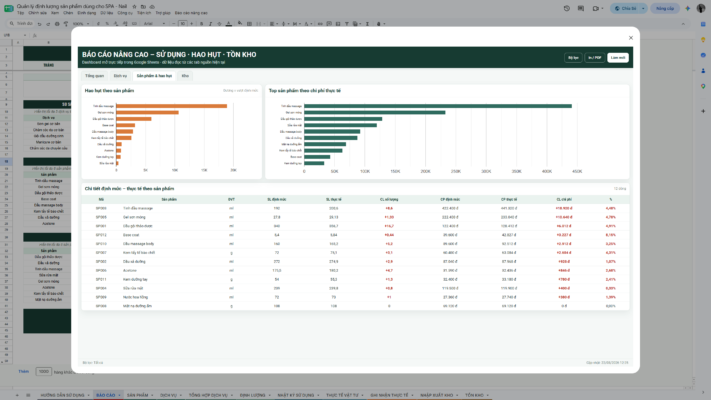Click the undo toolbar icon
This screenshot has height=400, width=711.
[39, 24]
